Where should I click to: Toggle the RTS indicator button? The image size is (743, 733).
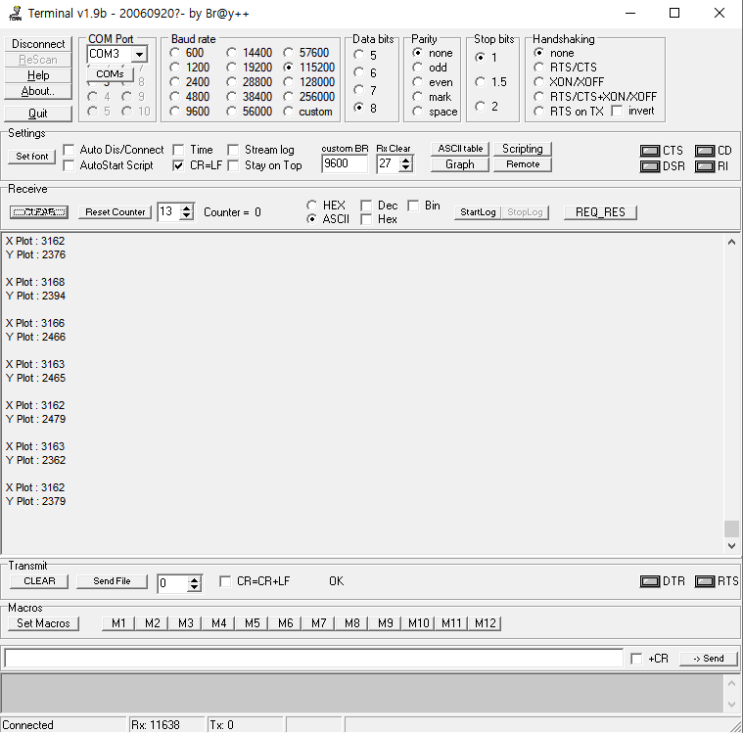coord(704,581)
